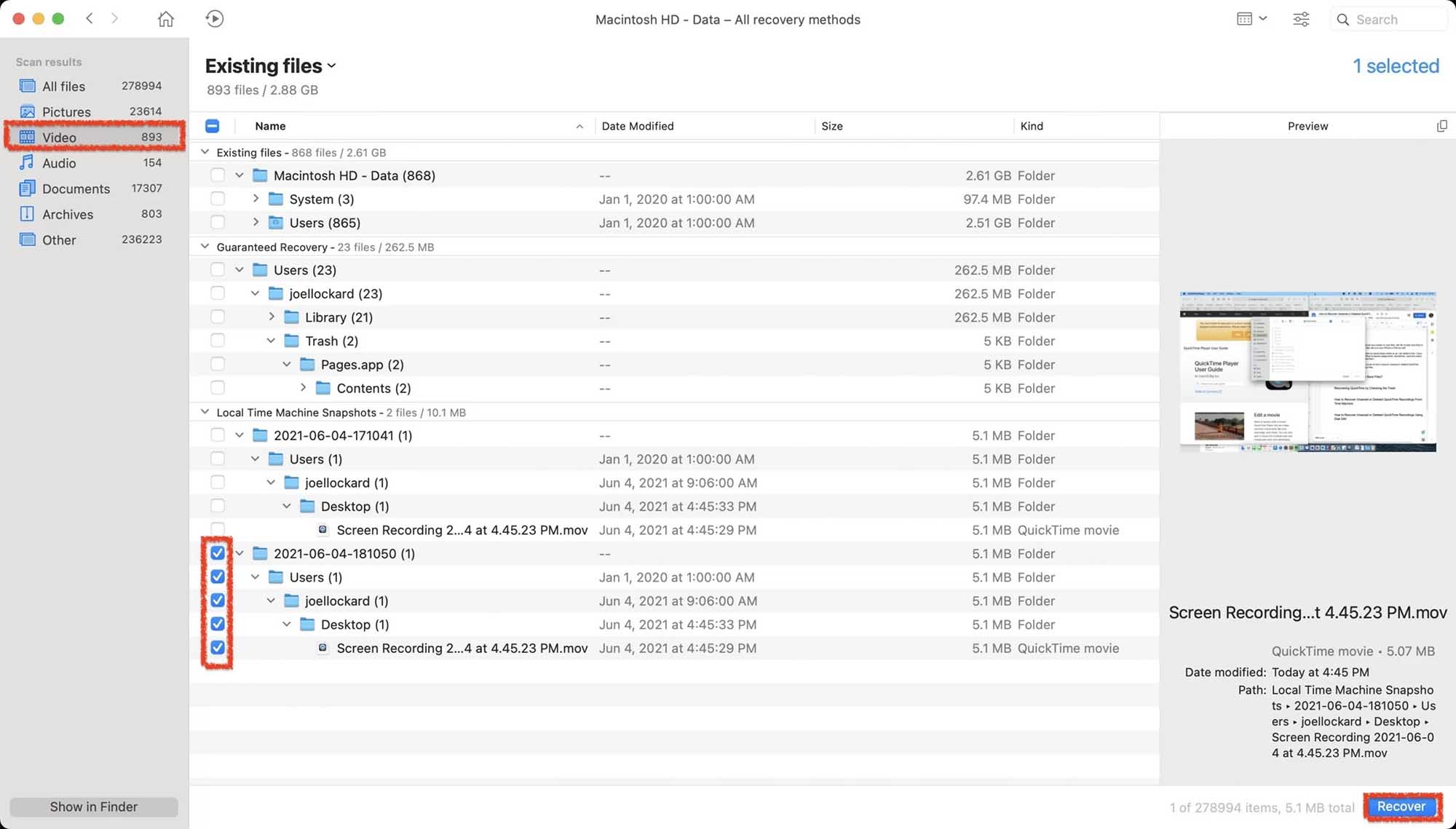The width and height of the screenshot is (1456, 829).
Task: Click the 1 selected link
Action: pyautogui.click(x=1396, y=66)
